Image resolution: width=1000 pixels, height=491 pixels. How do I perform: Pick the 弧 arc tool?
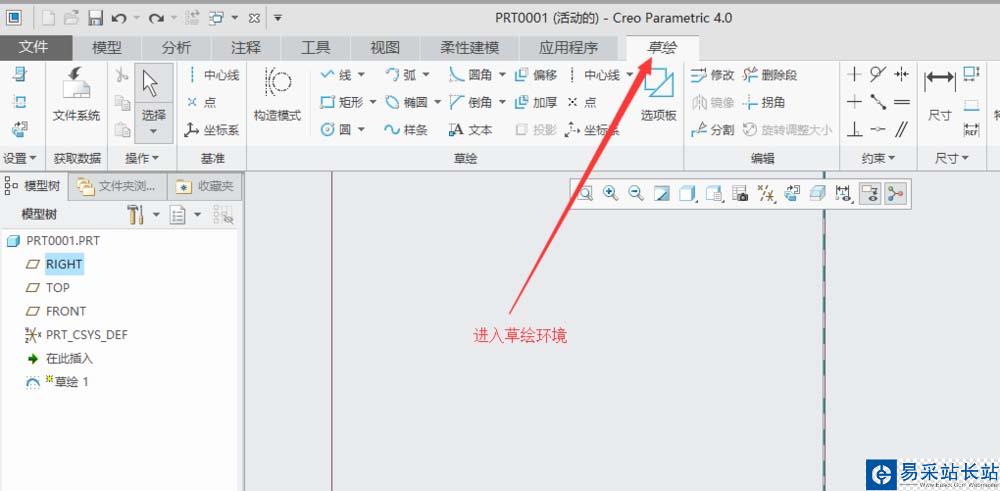(401, 75)
